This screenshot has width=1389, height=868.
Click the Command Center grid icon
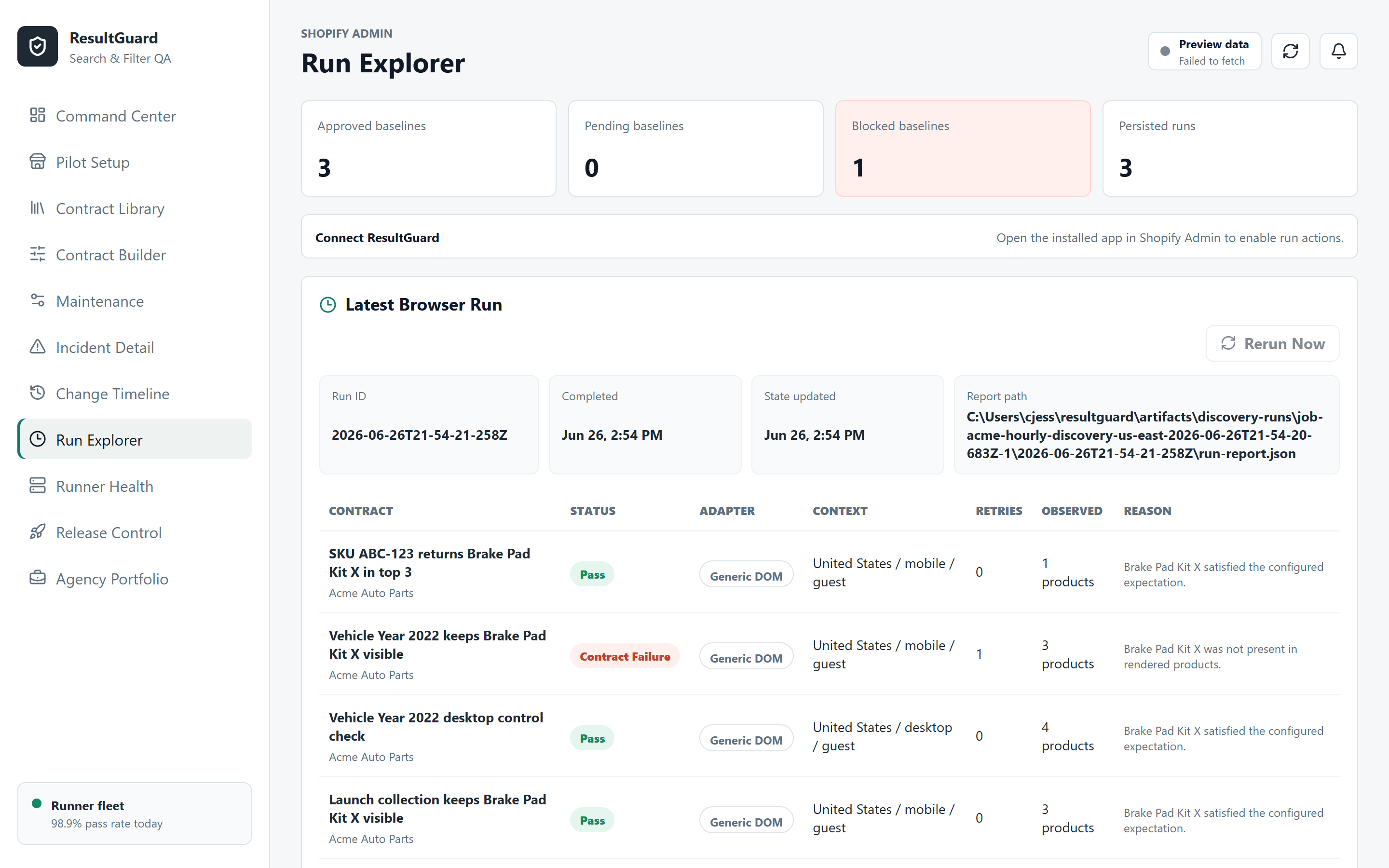click(x=37, y=115)
